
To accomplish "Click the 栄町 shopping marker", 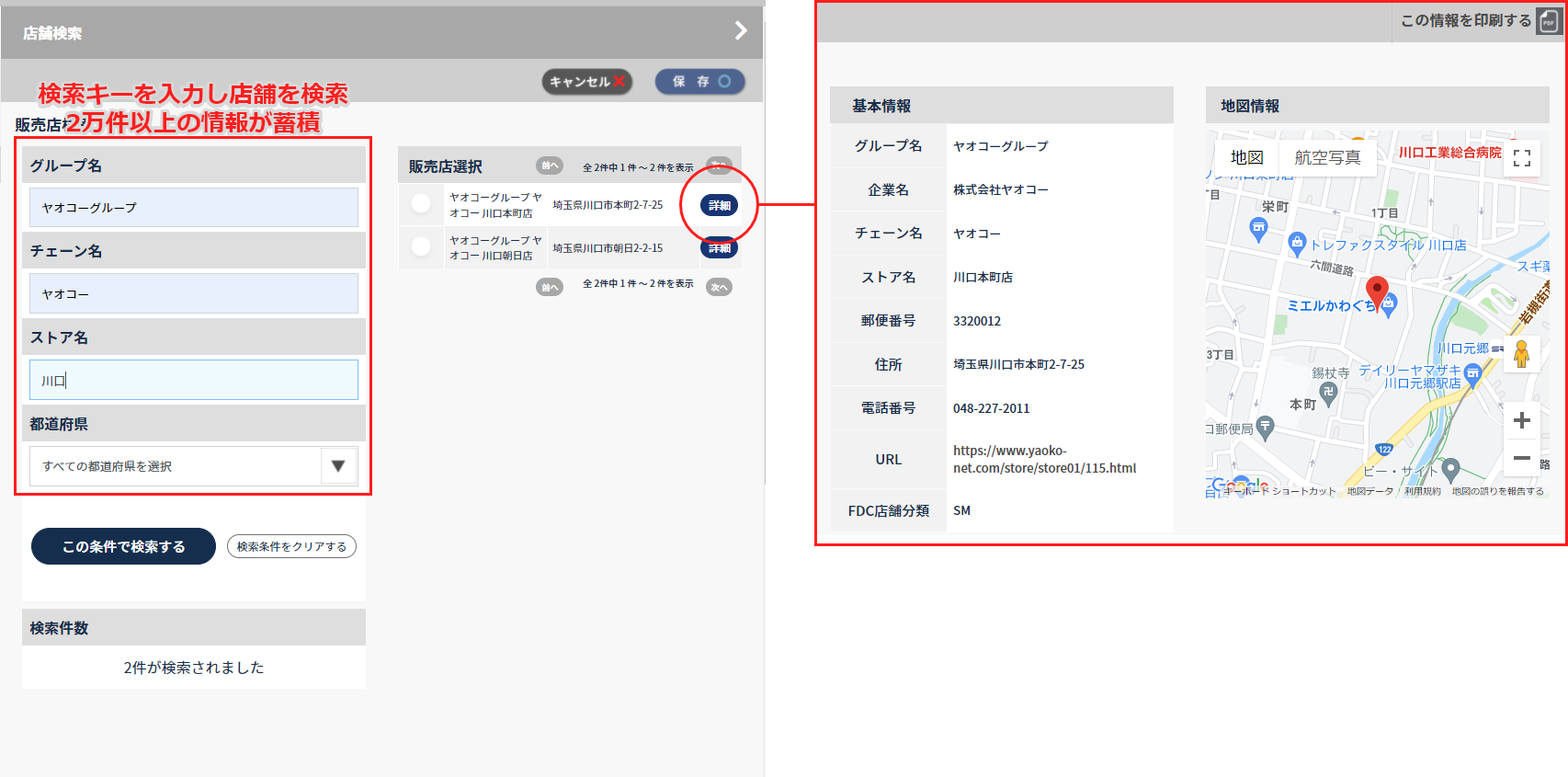I will point(1258,229).
